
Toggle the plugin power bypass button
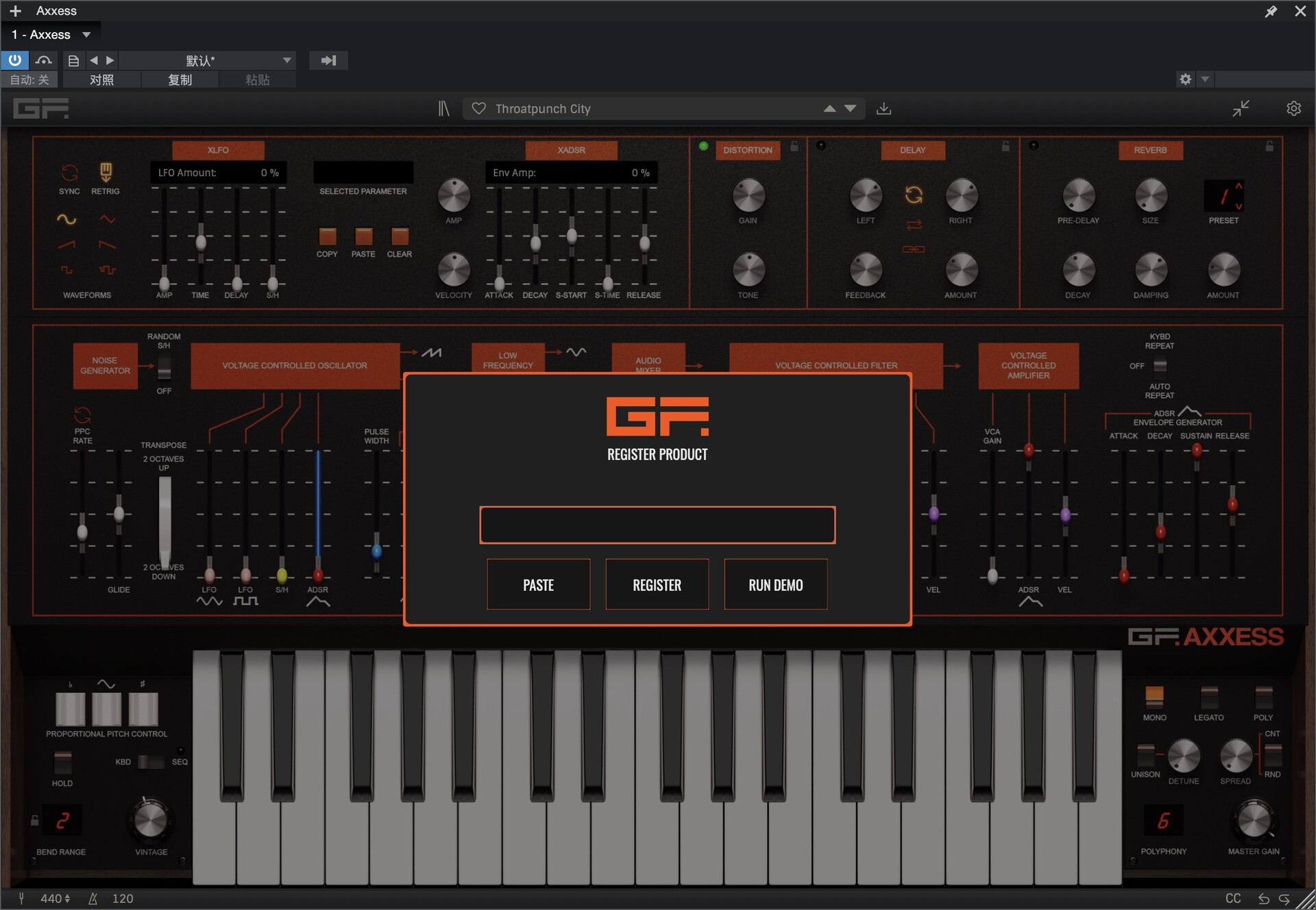pos(14,60)
